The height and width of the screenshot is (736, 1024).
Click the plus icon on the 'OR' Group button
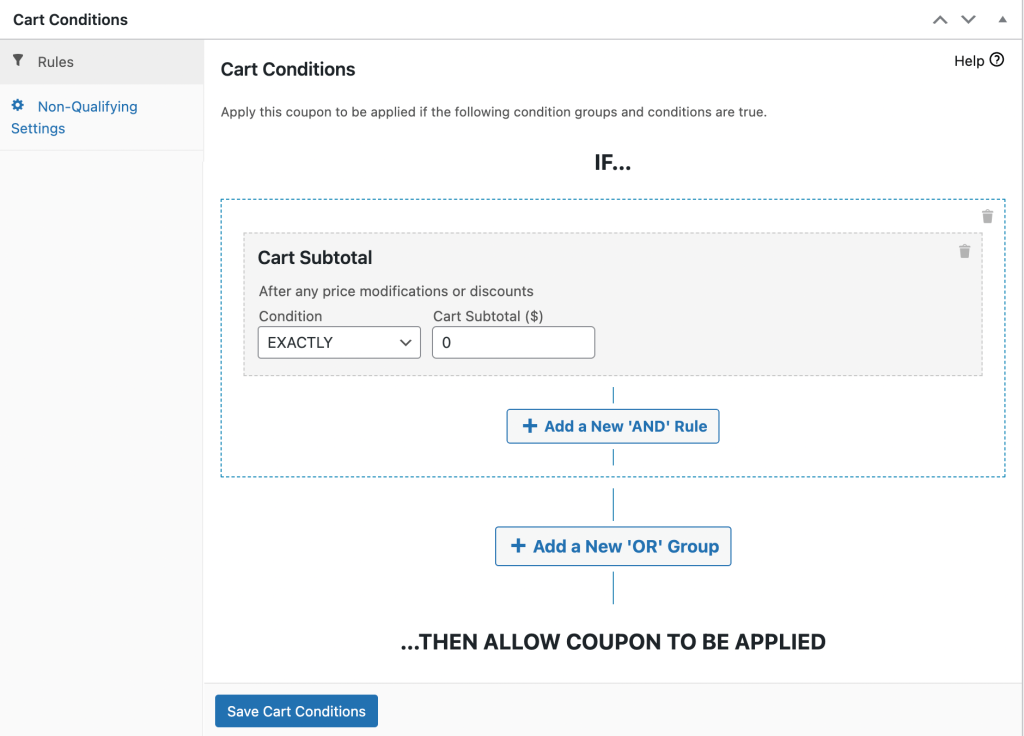click(x=518, y=546)
